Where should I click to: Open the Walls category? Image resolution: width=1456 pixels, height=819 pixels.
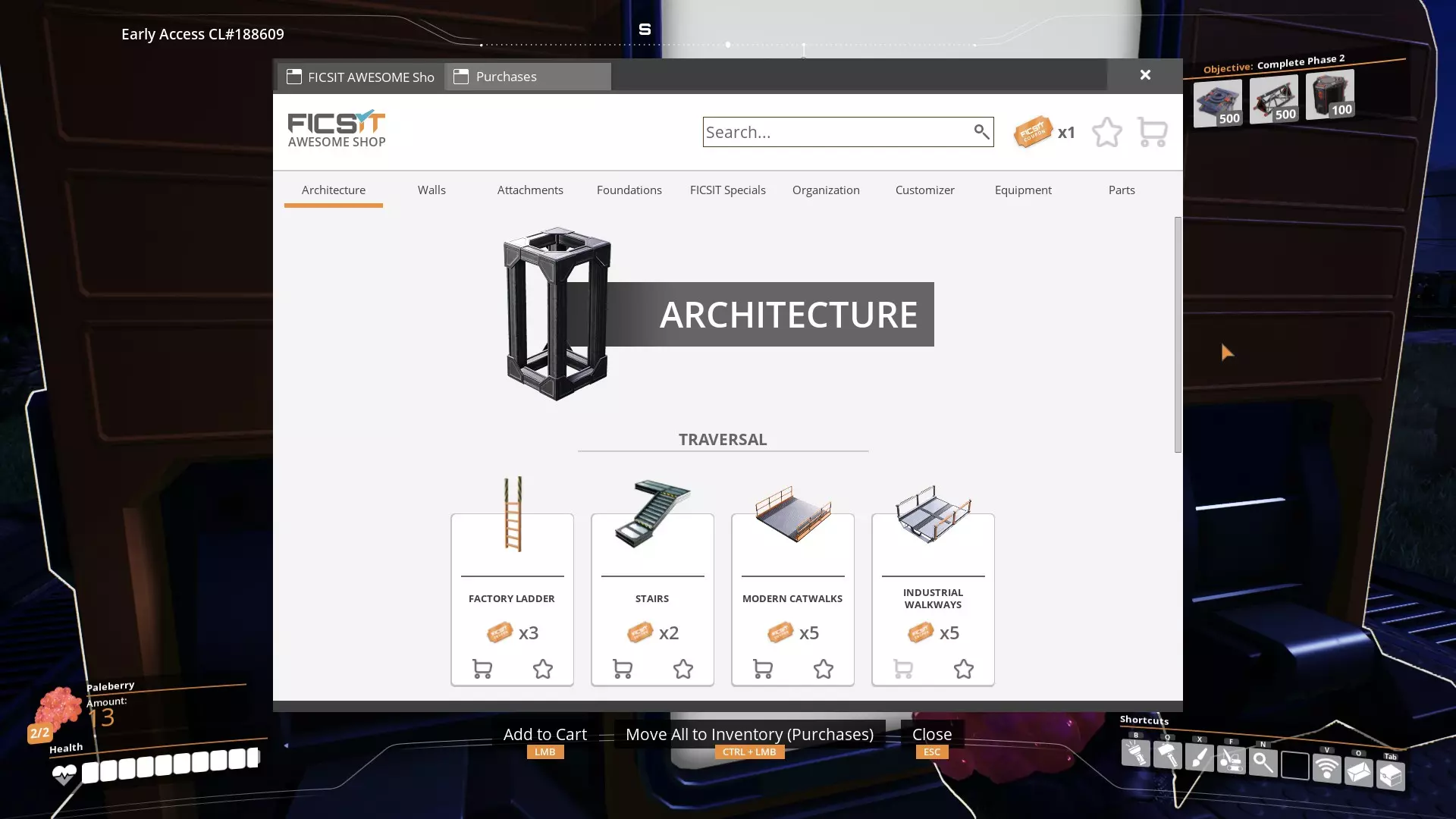click(x=431, y=190)
